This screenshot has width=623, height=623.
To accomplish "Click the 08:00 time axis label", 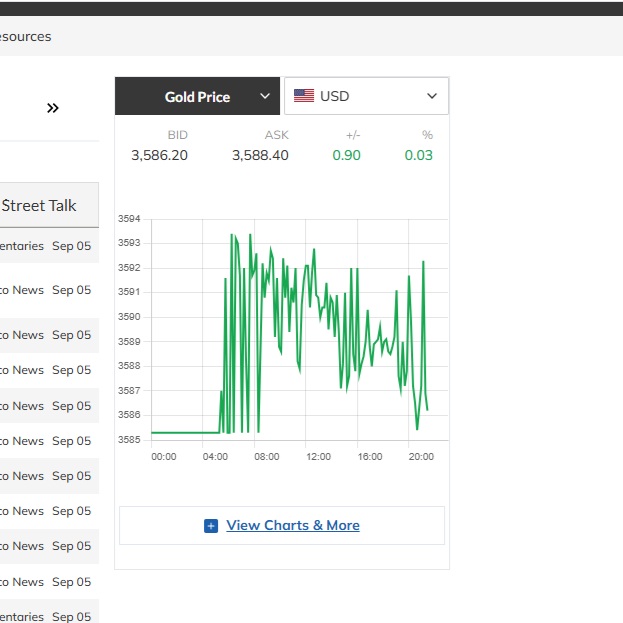I will point(267,457).
